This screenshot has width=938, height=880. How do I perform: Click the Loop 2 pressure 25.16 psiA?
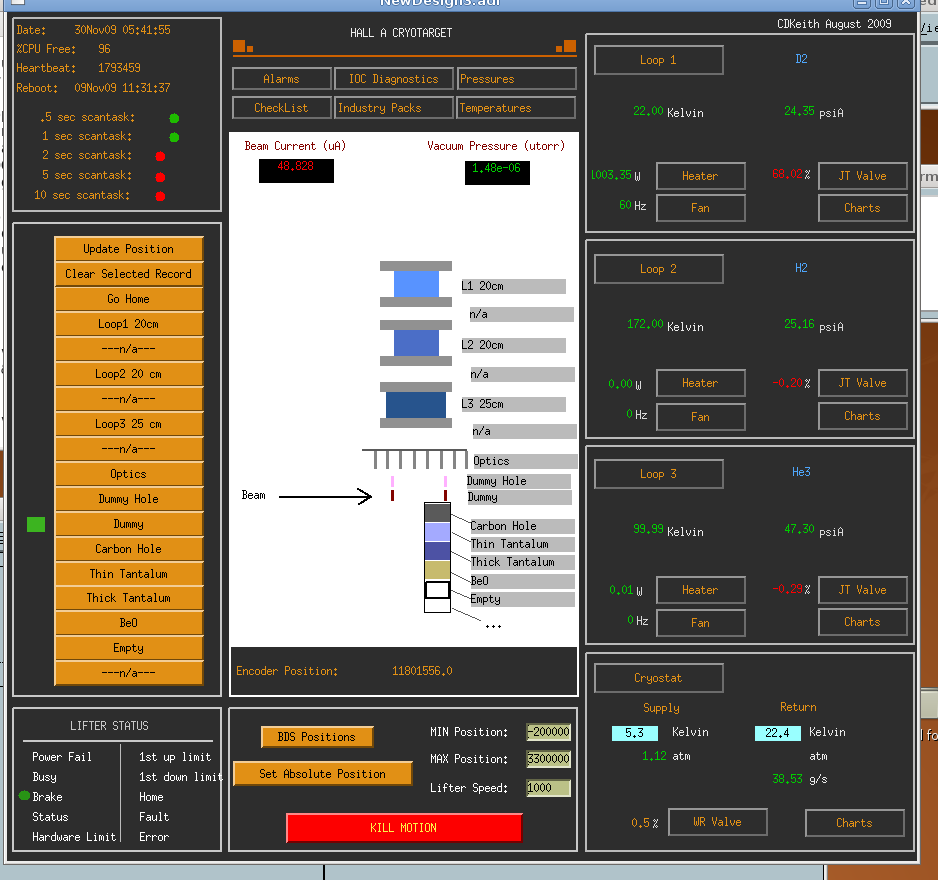tap(799, 324)
